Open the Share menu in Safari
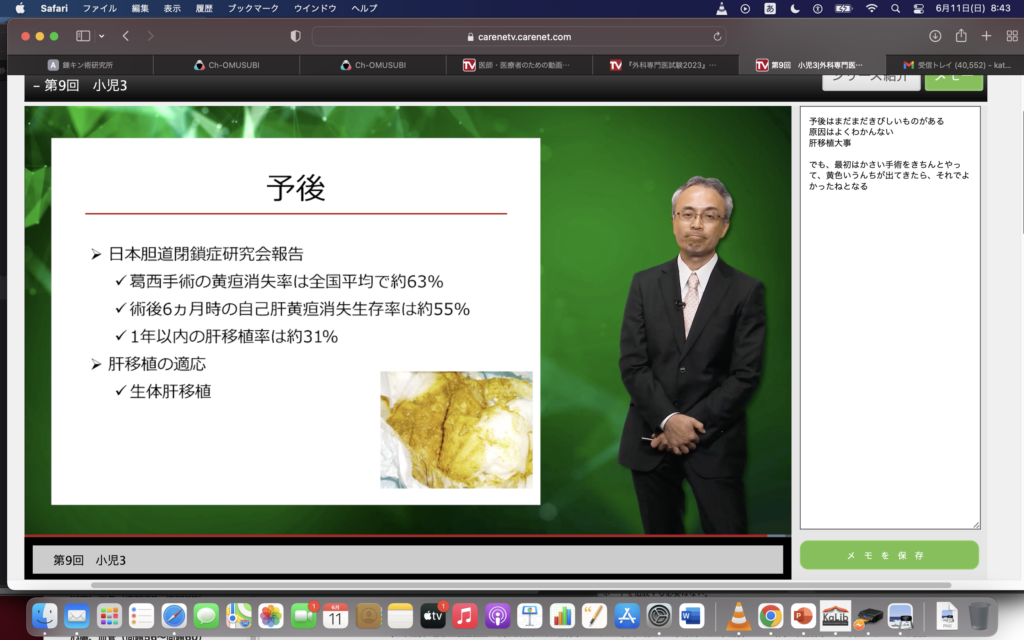The image size is (1024, 640). [x=961, y=36]
